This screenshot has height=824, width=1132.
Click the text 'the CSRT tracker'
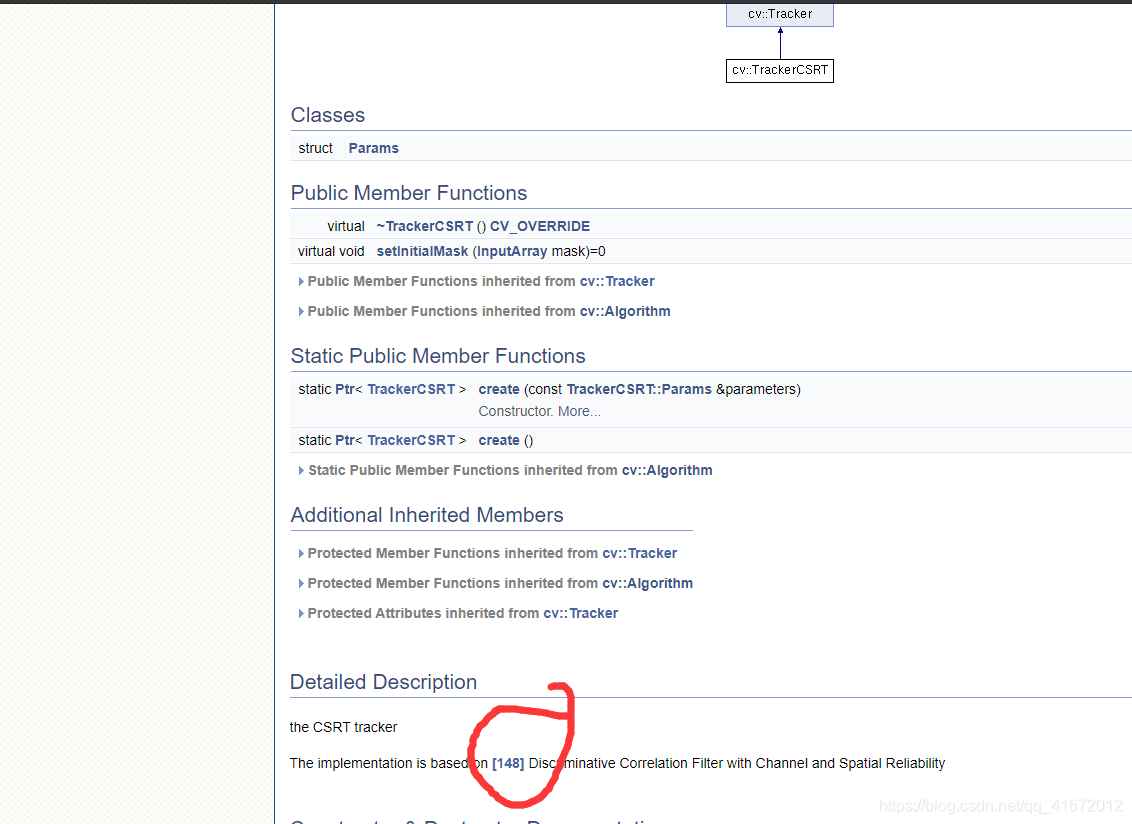pyautogui.click(x=344, y=727)
